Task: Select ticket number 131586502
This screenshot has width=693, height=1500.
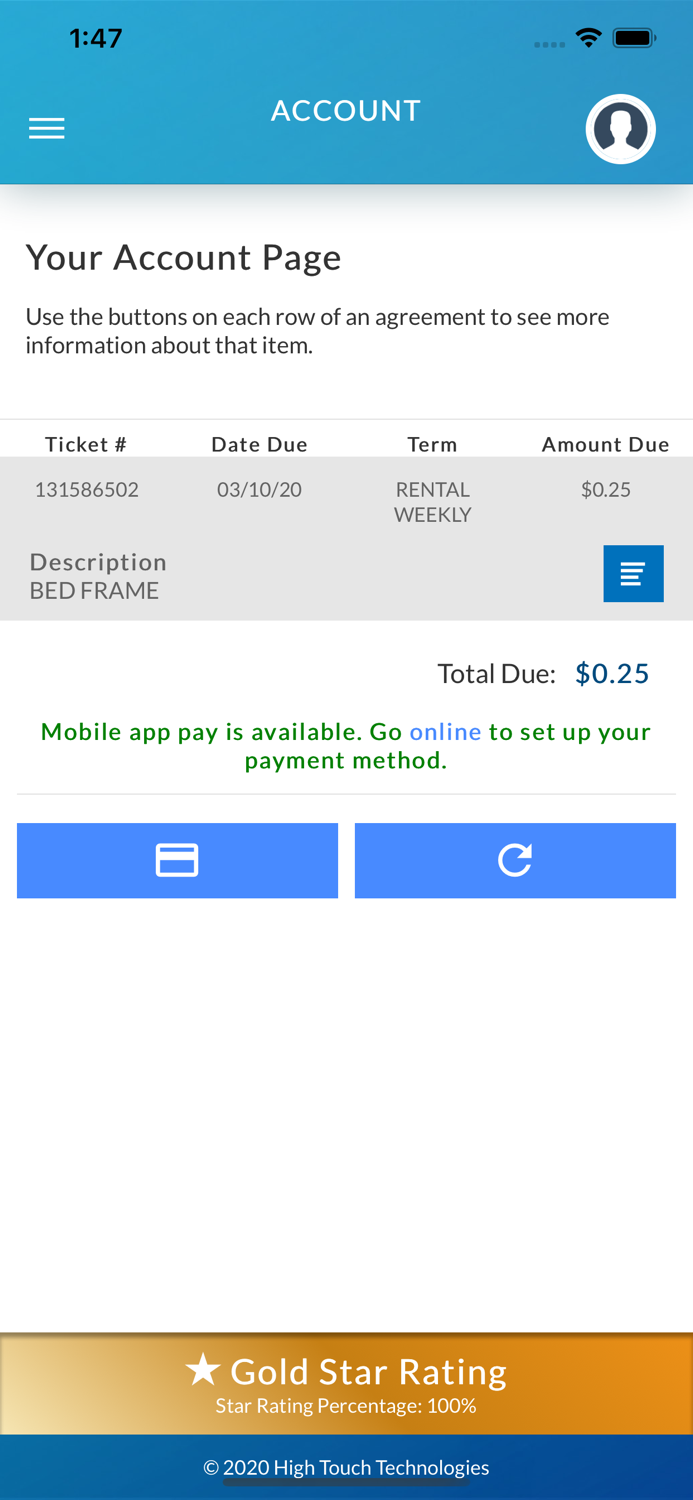Action: pyautogui.click(x=86, y=489)
